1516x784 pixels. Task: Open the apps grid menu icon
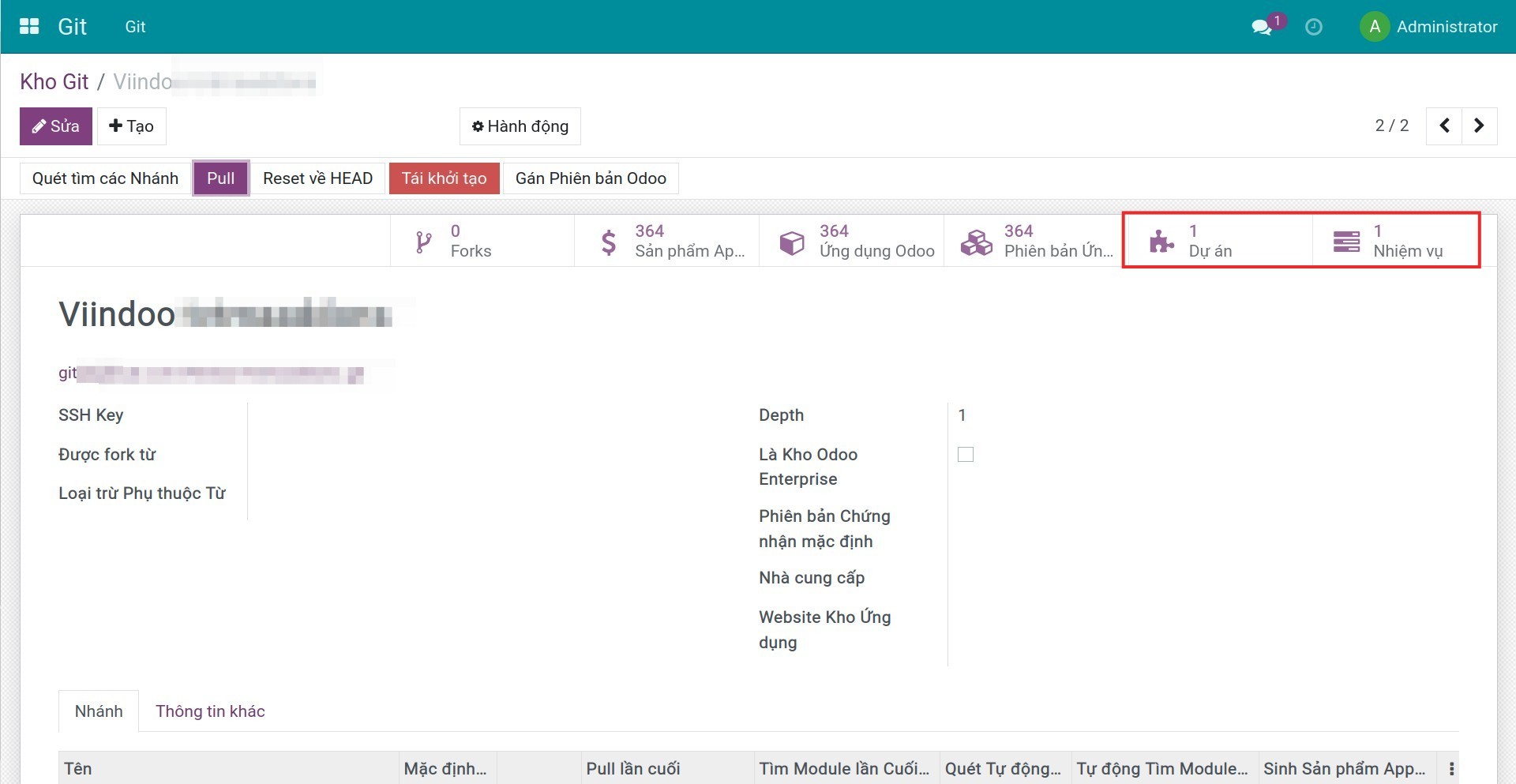29,27
